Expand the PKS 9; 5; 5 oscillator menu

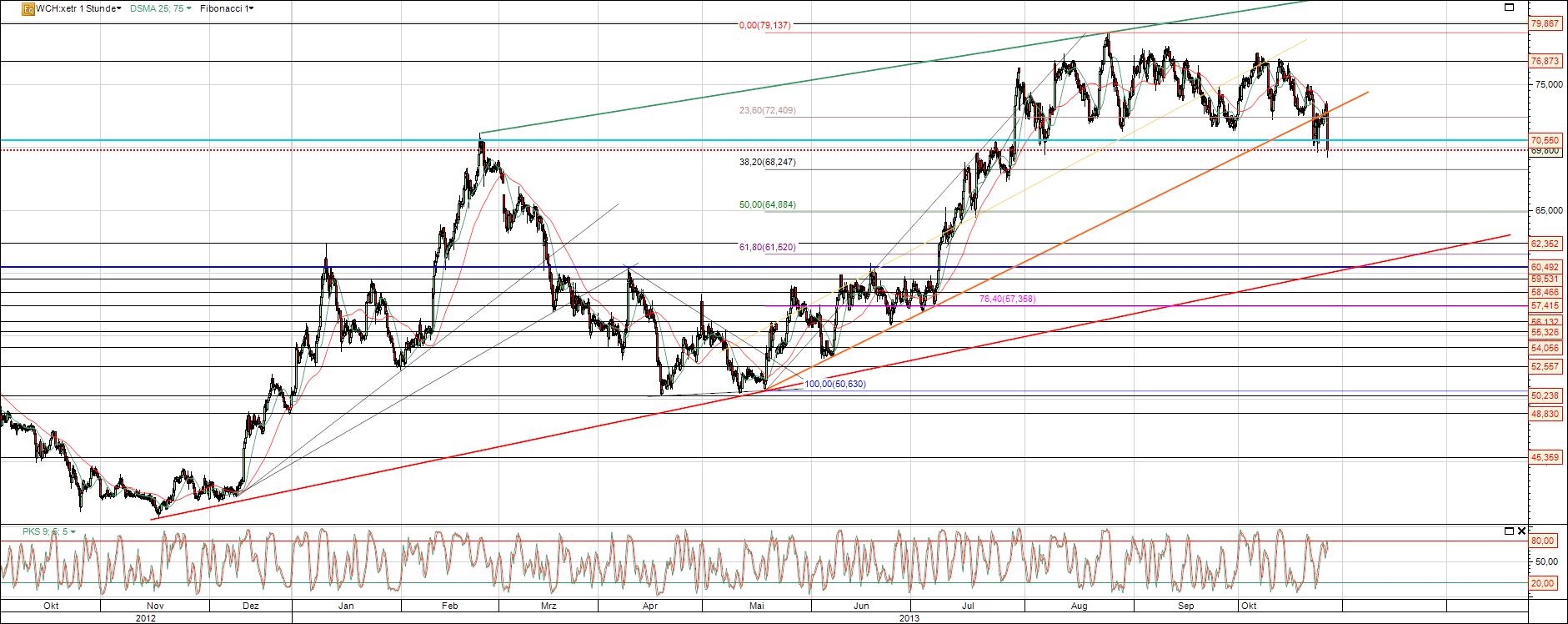[48, 531]
